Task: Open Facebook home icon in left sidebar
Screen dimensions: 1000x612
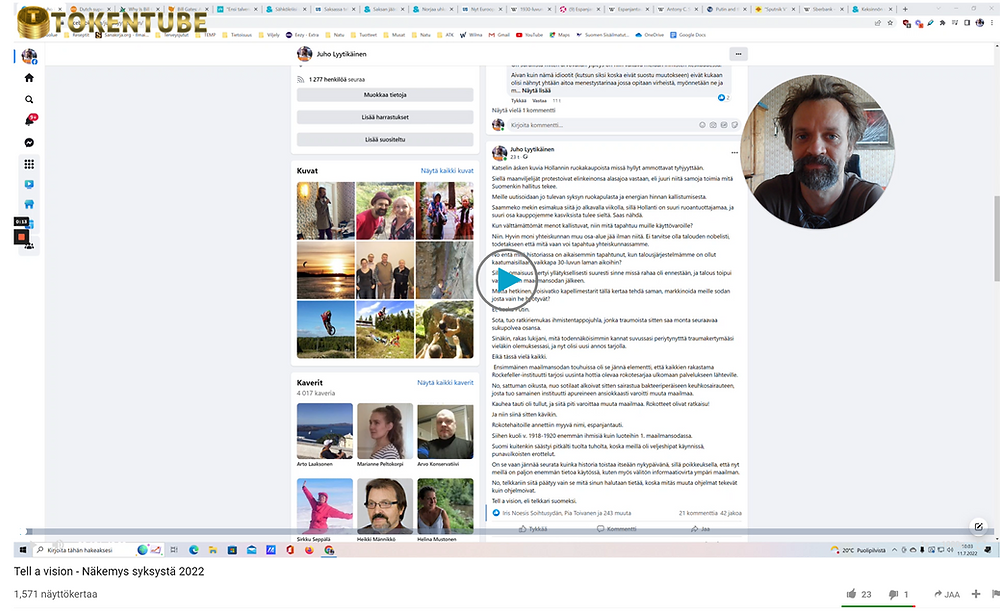Action: click(x=29, y=78)
